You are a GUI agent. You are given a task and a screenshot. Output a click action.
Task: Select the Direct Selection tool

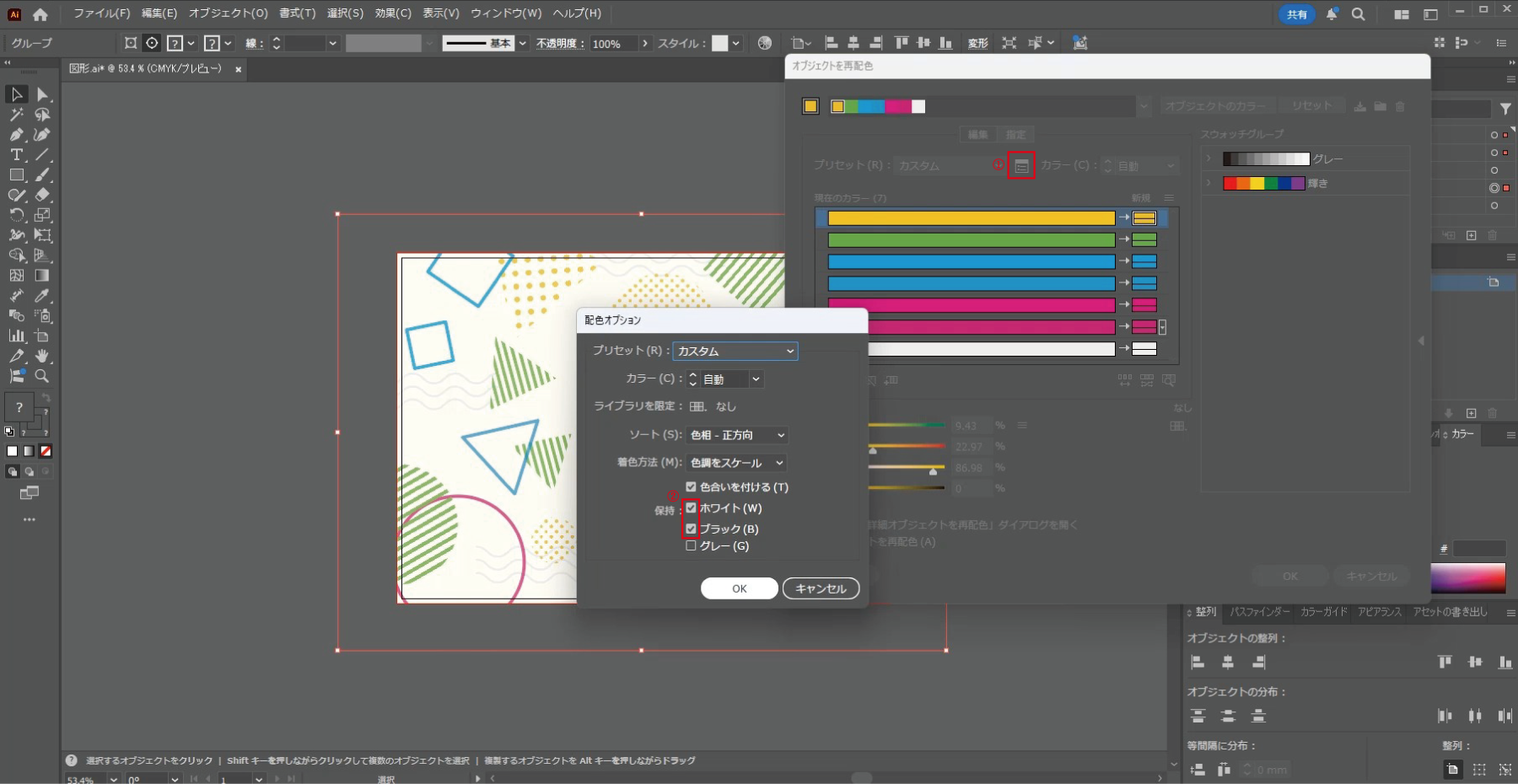click(x=42, y=94)
